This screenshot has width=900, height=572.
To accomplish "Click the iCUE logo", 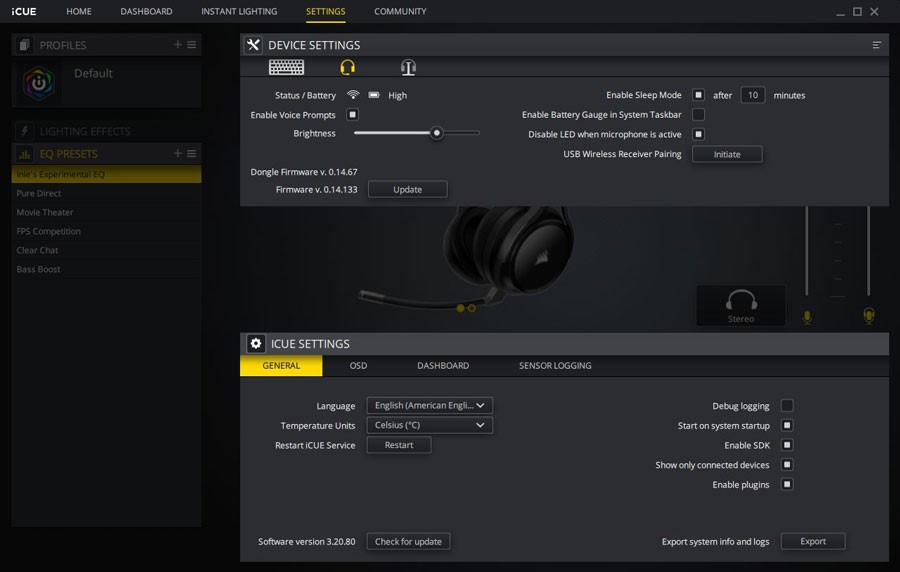I will pos(24,11).
